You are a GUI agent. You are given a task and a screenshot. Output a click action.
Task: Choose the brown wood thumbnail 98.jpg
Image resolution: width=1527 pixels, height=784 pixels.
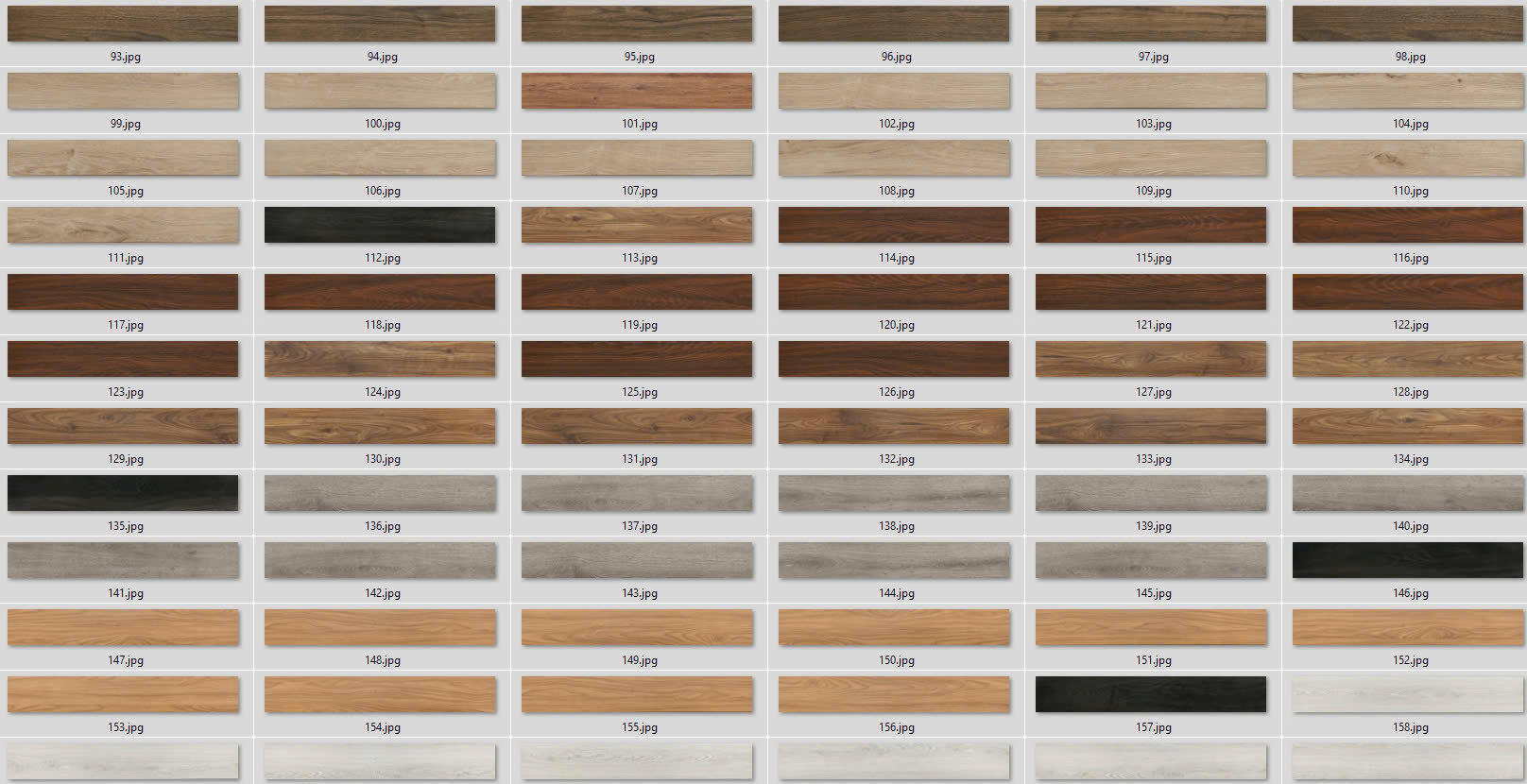(1408, 24)
